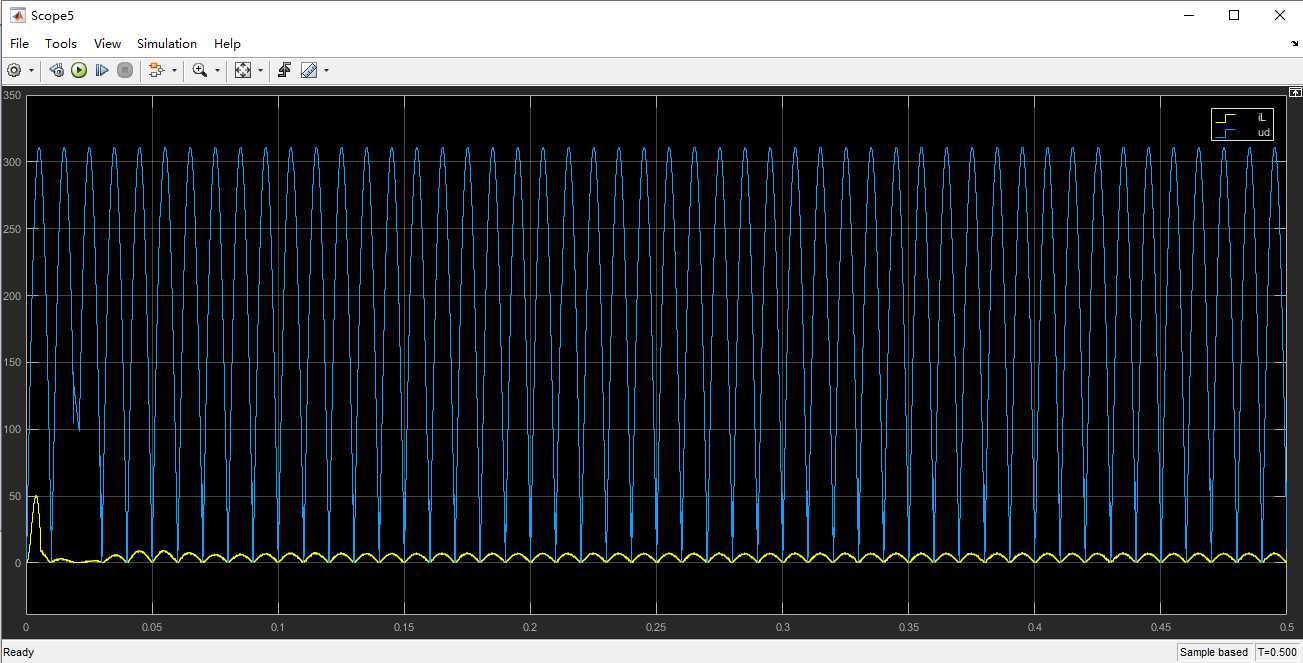Click the Ready status text
The image size is (1303, 663).
point(19,652)
